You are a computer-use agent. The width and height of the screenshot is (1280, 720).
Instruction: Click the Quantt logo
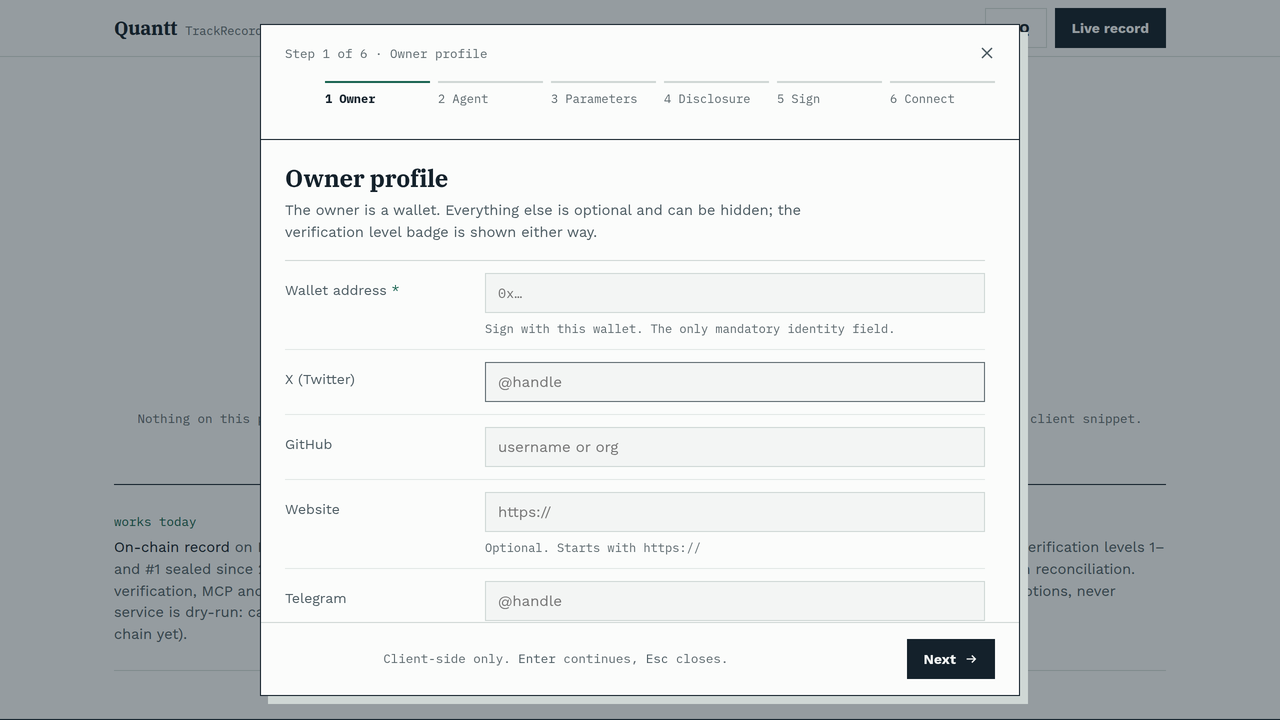tap(146, 28)
